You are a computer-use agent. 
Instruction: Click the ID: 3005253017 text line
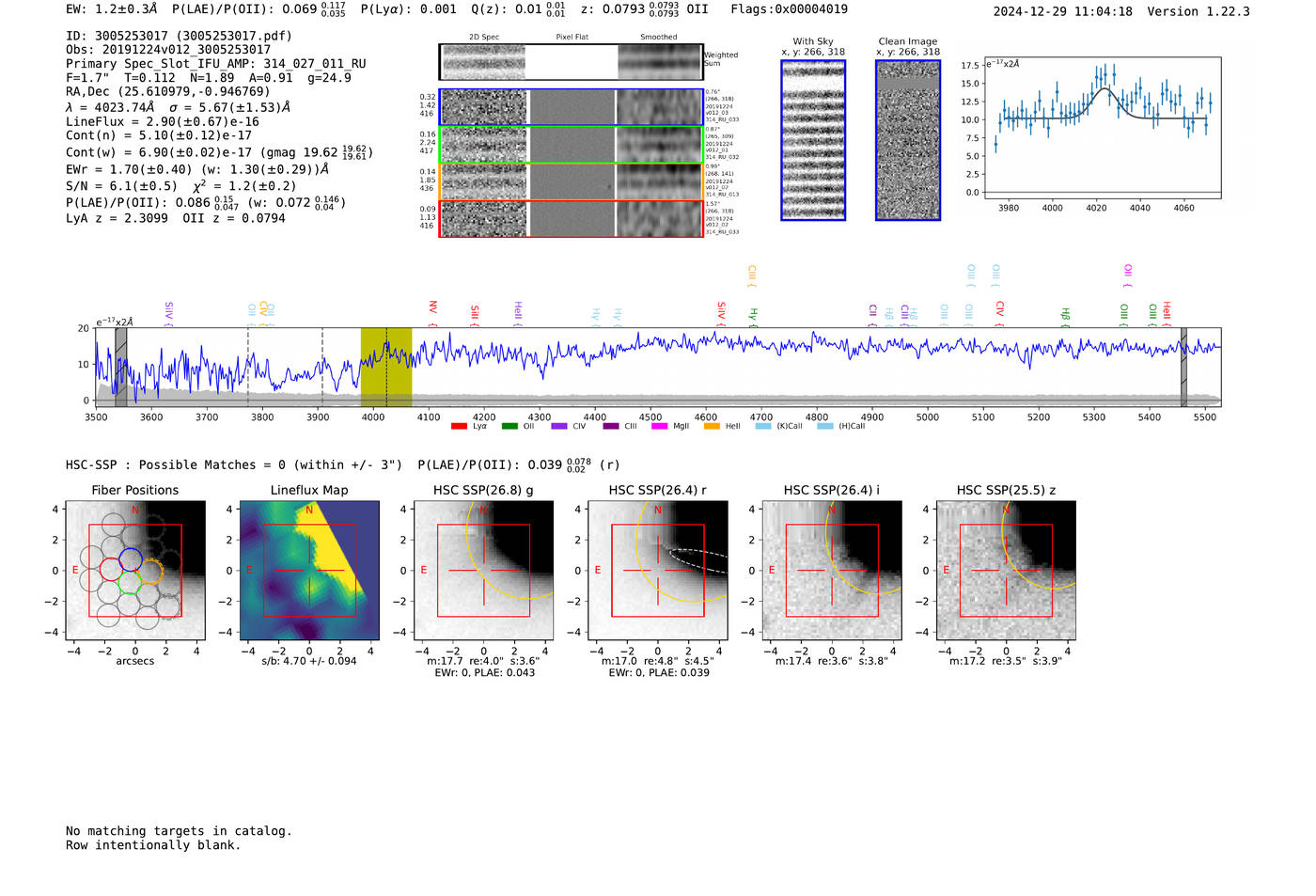[179, 36]
